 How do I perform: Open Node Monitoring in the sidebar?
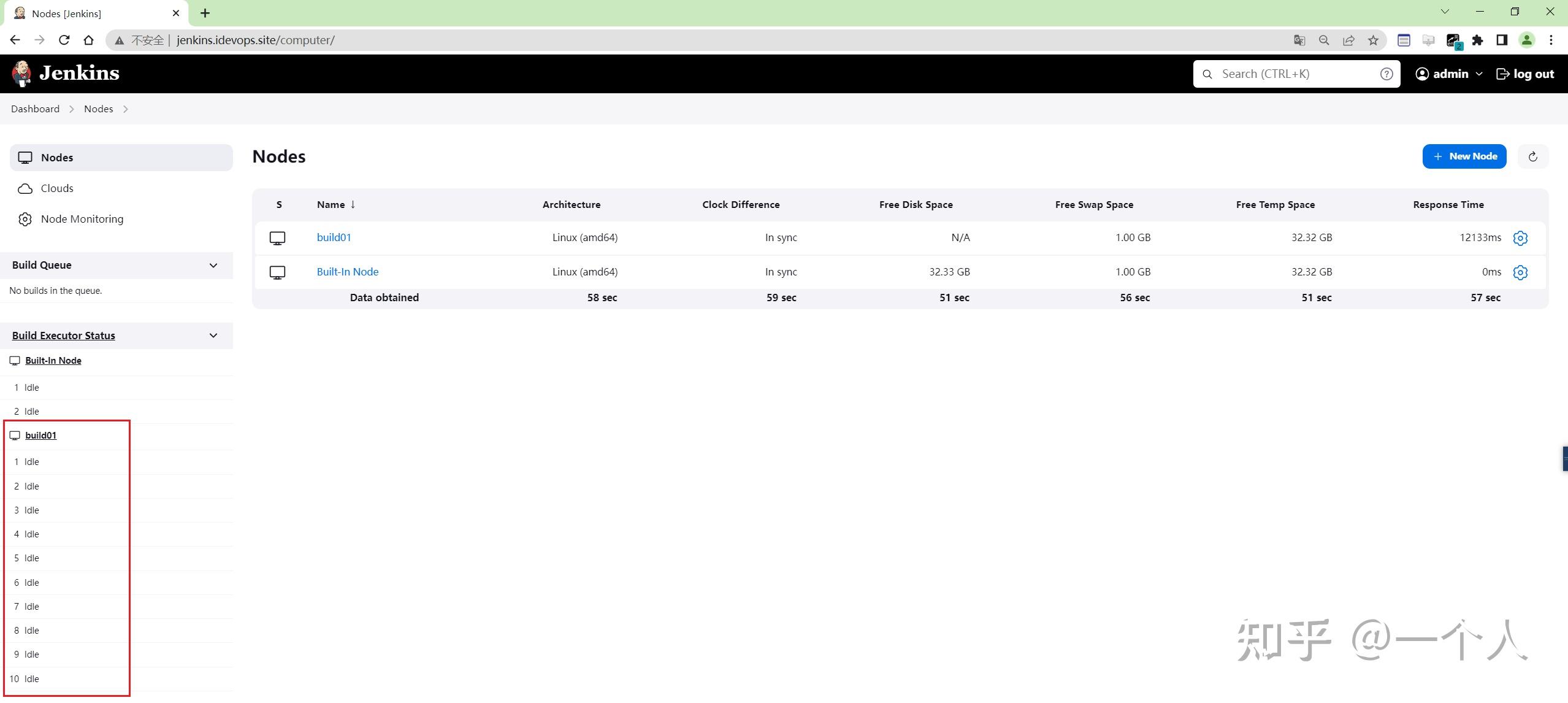click(x=82, y=219)
